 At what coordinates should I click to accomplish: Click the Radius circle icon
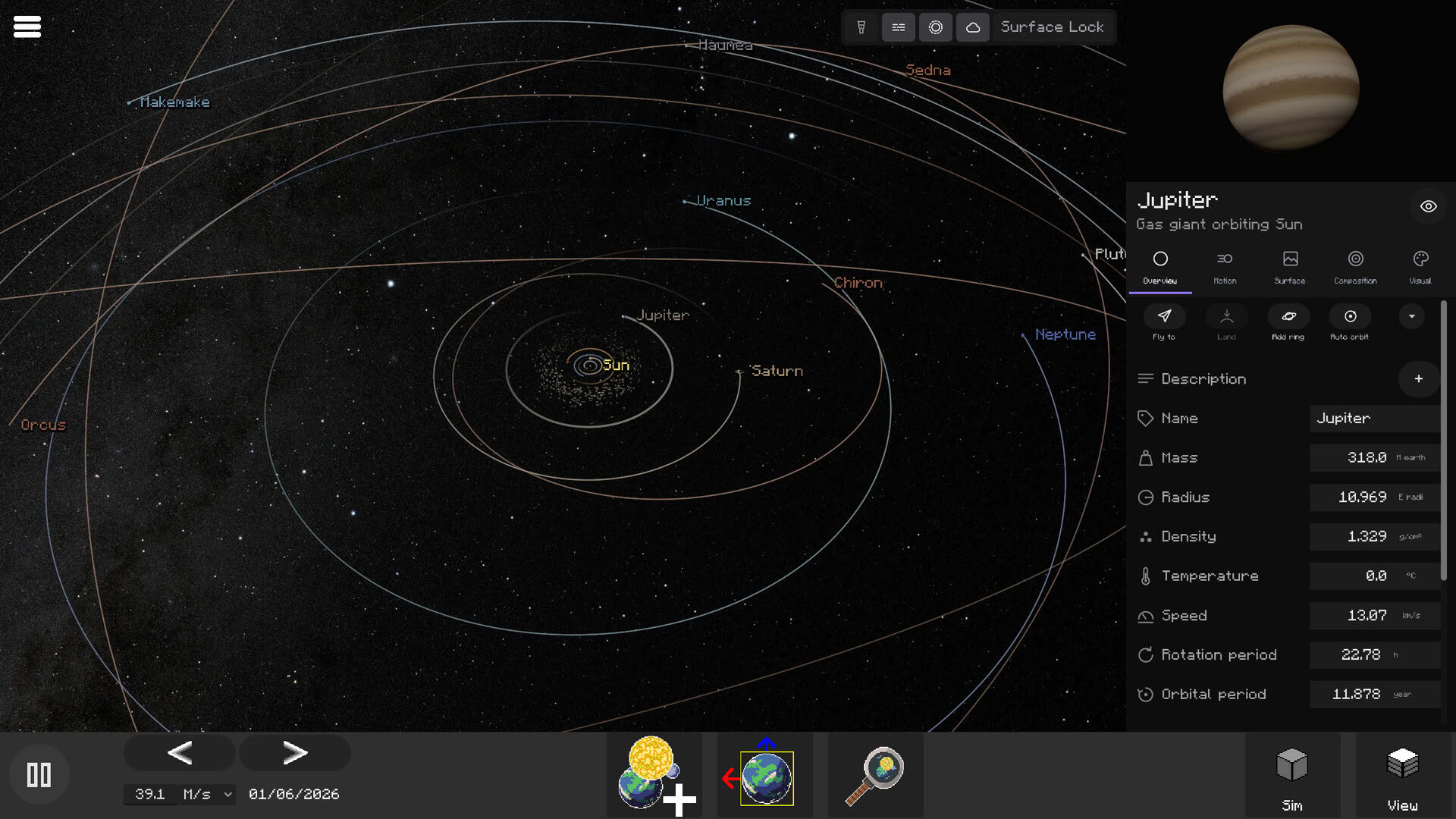coord(1145,497)
